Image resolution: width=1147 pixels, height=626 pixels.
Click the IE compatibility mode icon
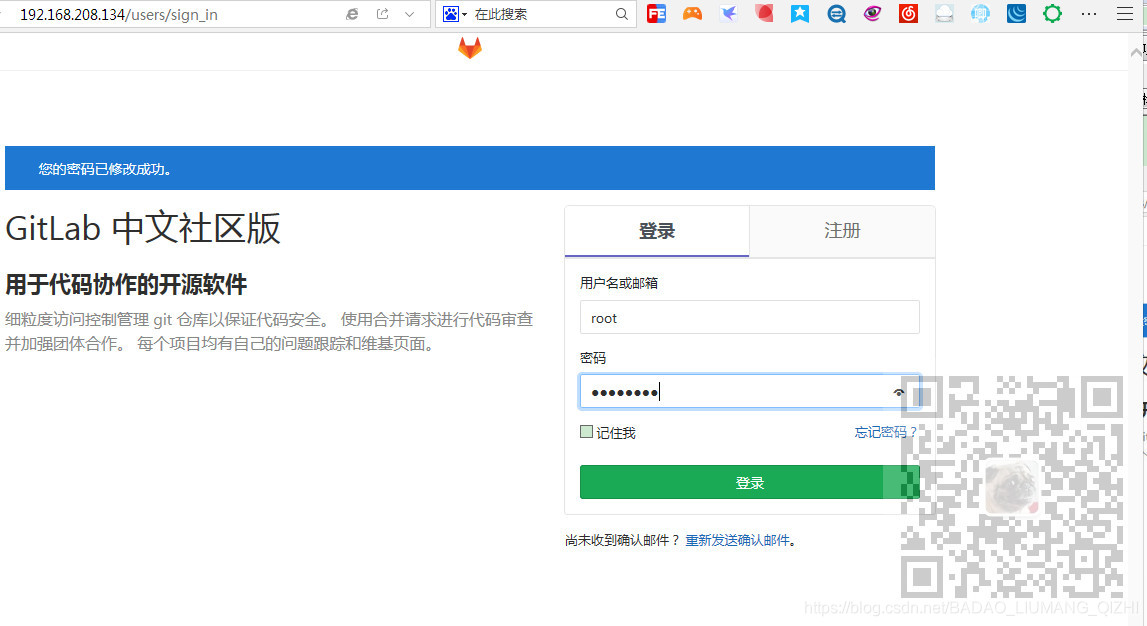352,14
